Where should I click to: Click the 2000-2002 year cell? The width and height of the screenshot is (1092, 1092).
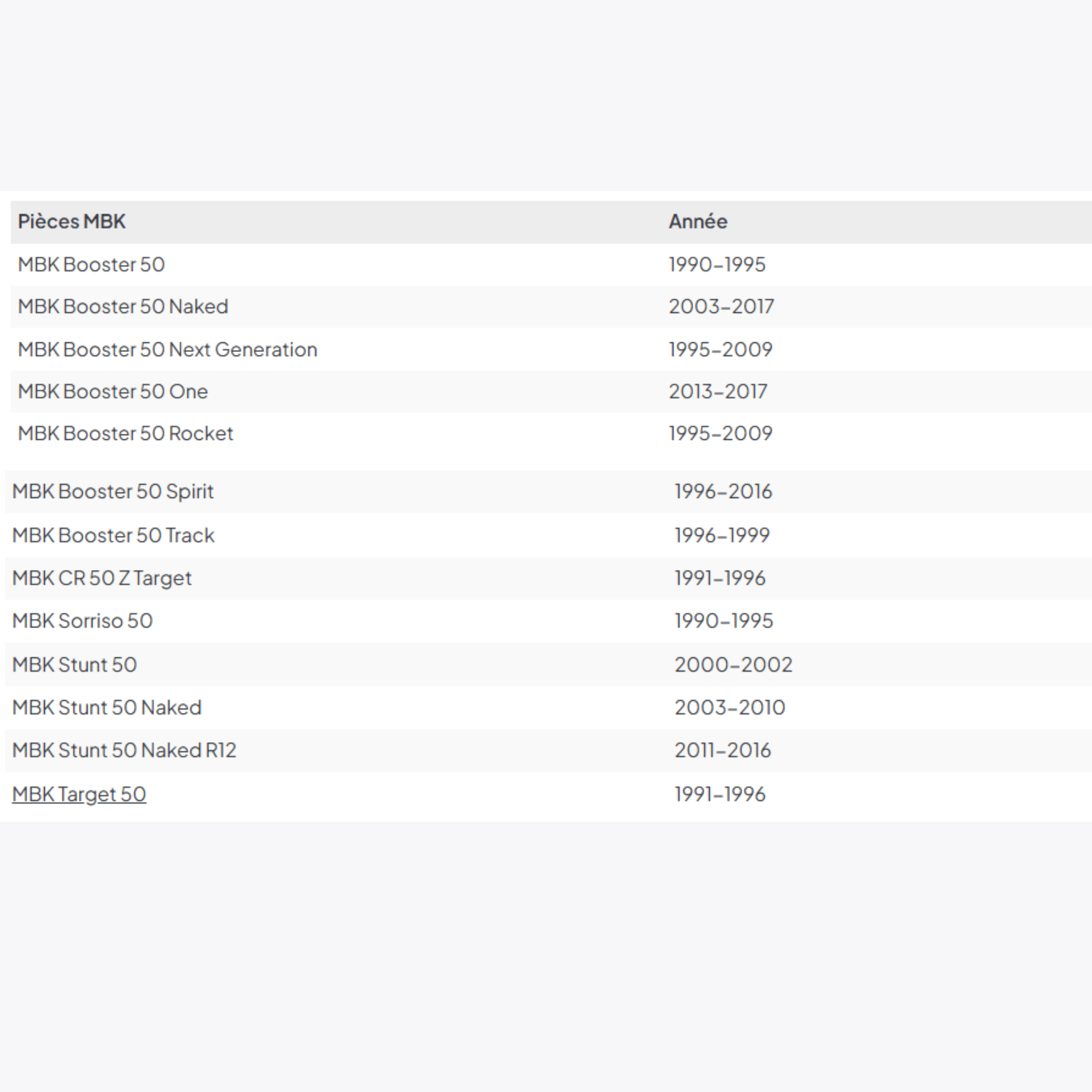pos(733,665)
